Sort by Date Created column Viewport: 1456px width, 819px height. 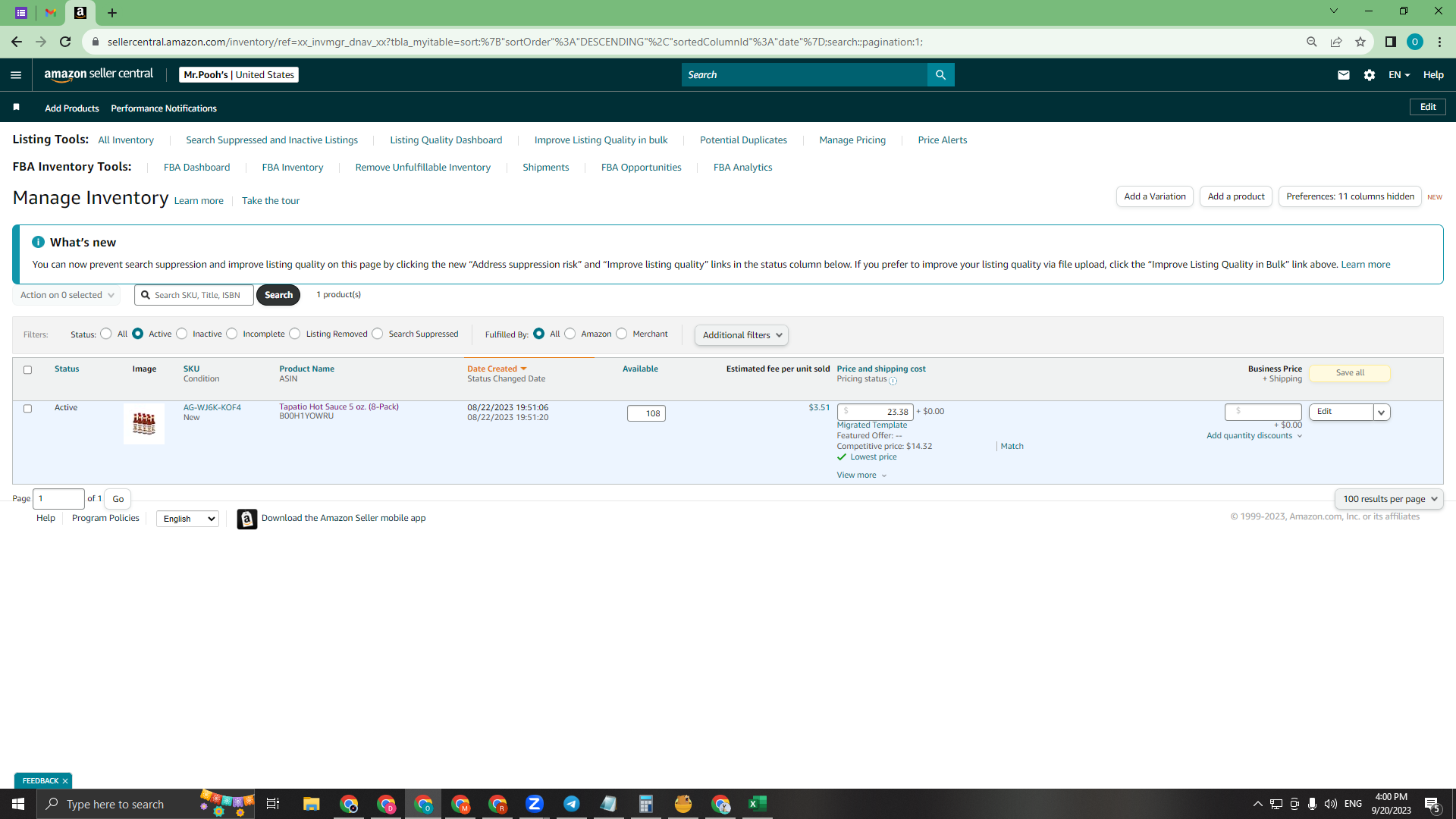pyautogui.click(x=497, y=369)
